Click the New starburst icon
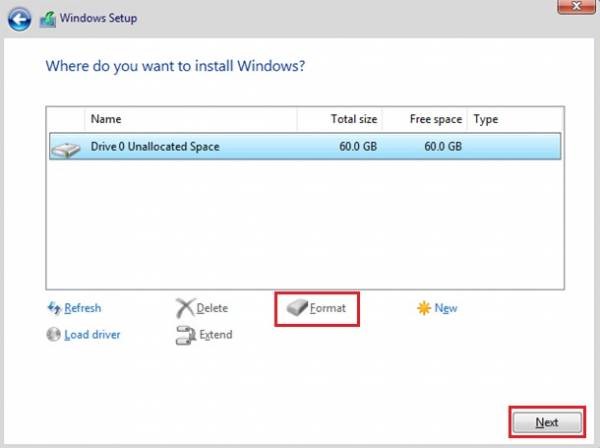This screenshot has height=448, width=600. click(x=424, y=308)
